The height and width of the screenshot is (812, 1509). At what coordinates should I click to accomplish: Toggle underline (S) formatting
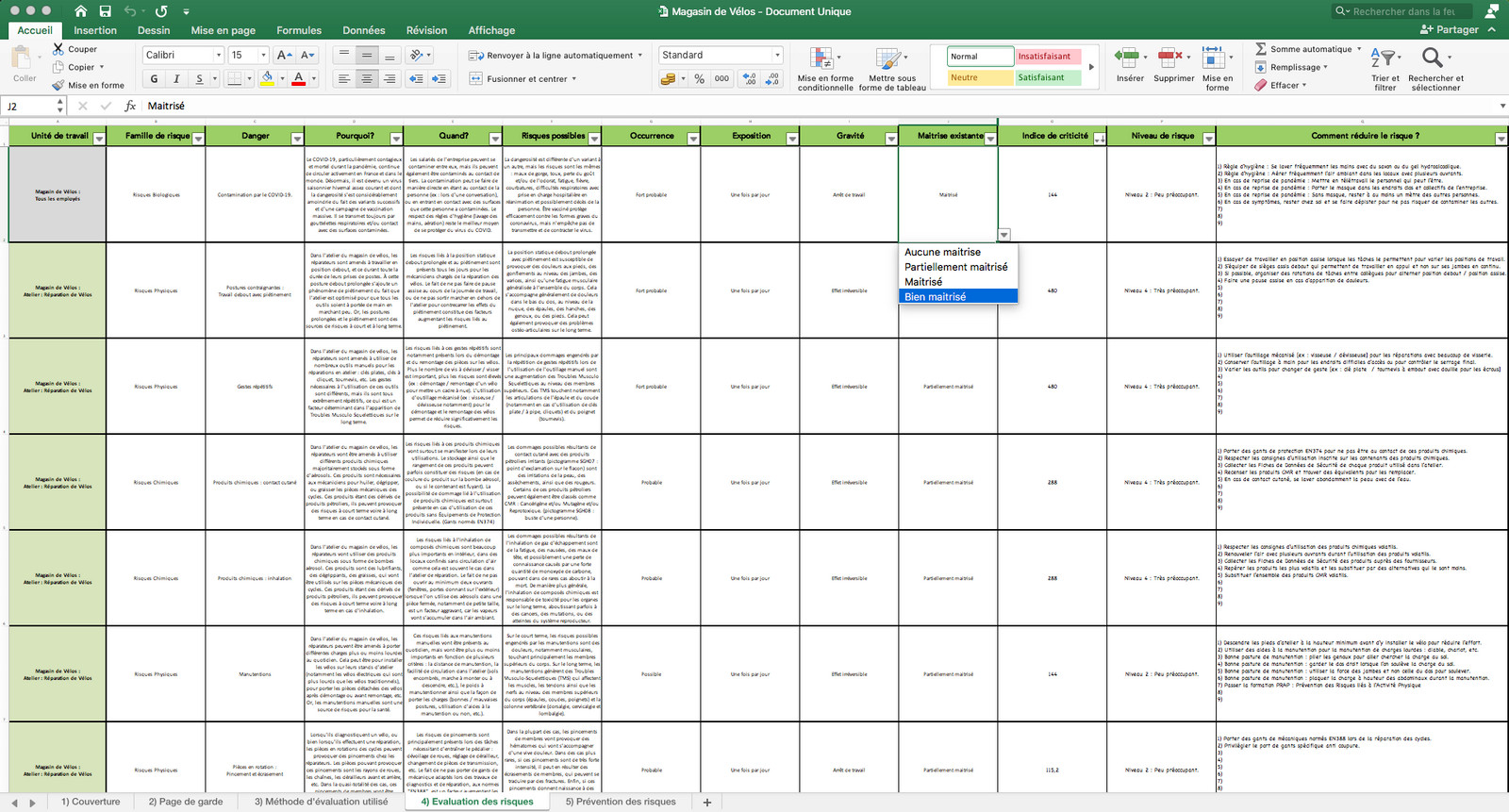(199, 79)
